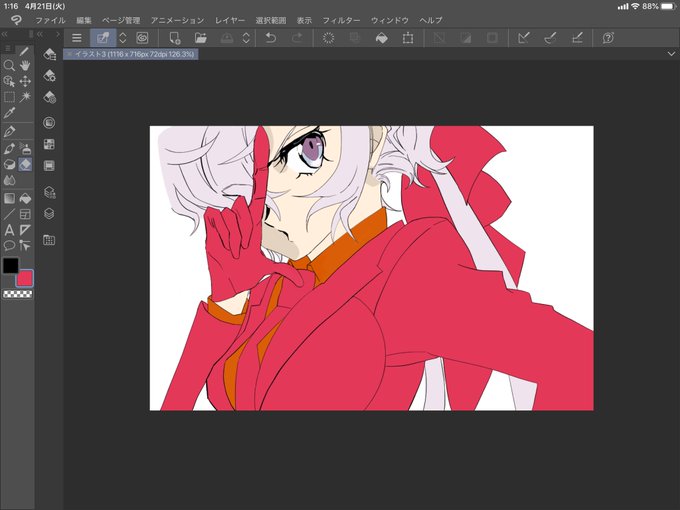
Task: Open the tool palette menu icon
Action: click(8, 49)
